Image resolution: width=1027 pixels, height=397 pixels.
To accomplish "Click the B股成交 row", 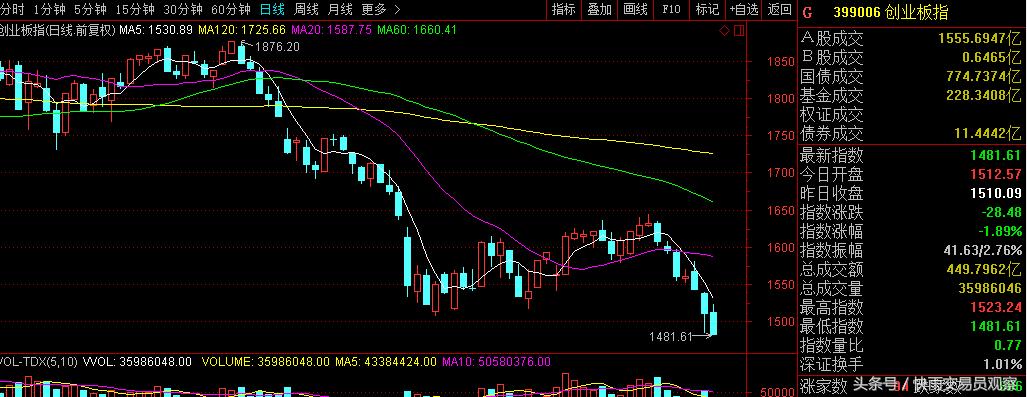I will (911, 58).
